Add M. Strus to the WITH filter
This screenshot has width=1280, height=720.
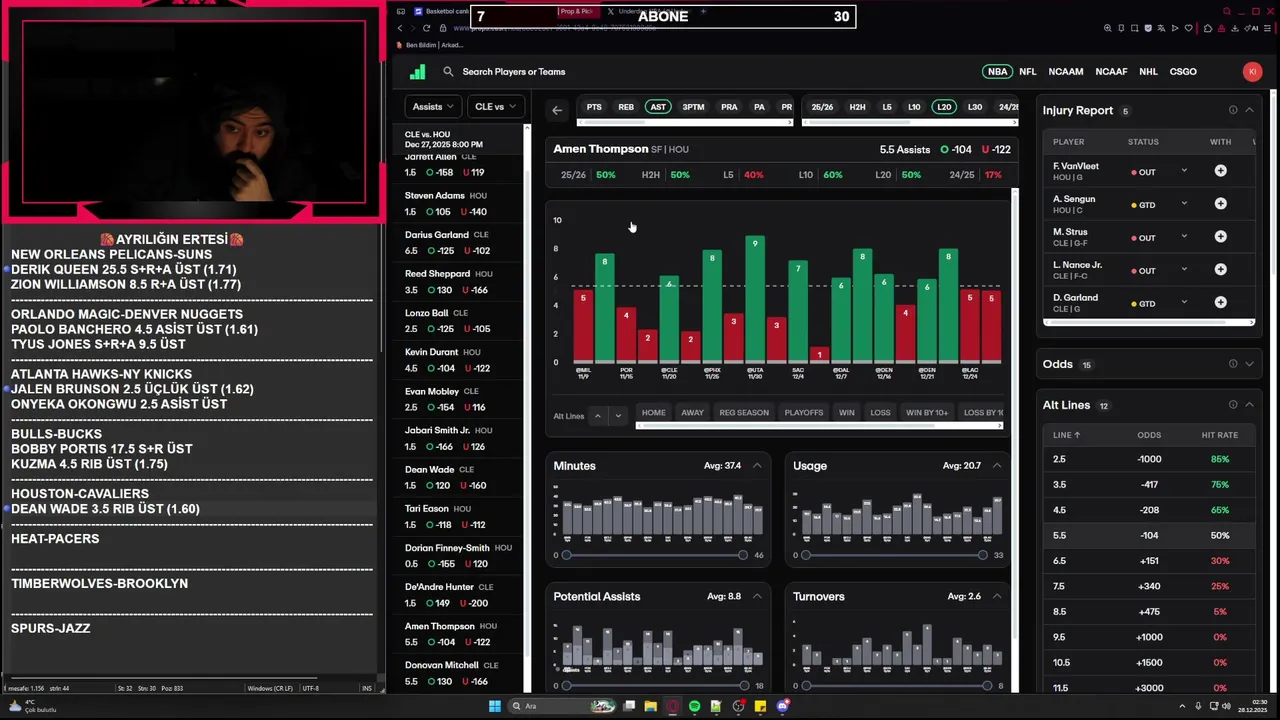[1220, 237]
